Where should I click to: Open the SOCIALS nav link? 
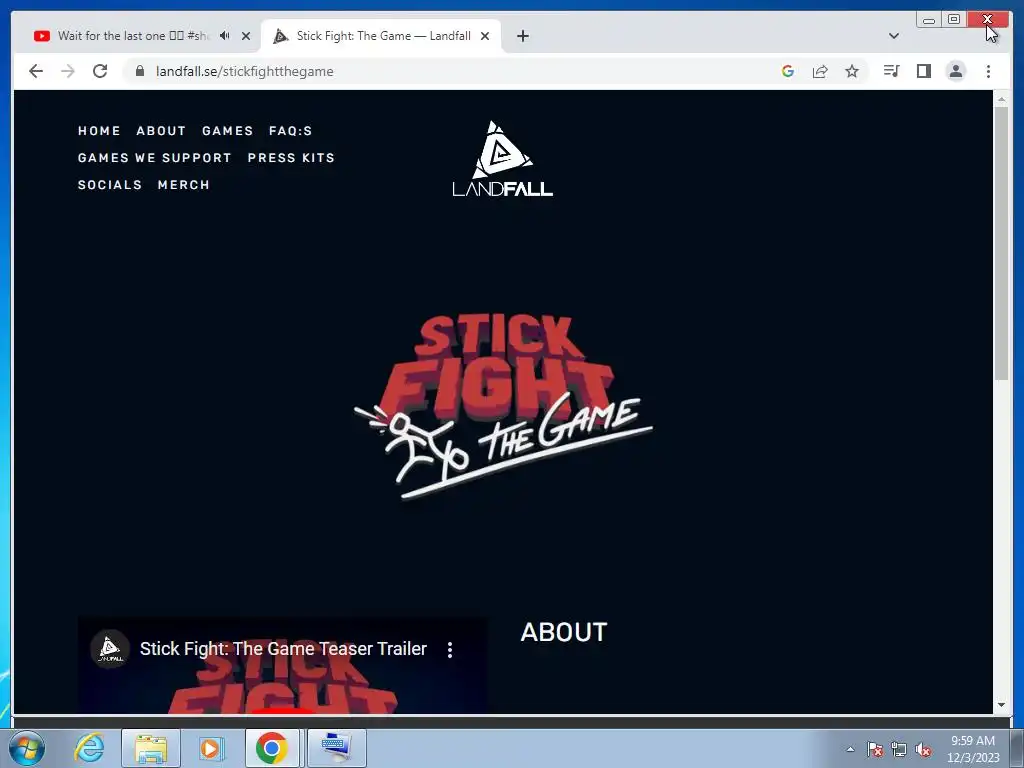(x=110, y=185)
